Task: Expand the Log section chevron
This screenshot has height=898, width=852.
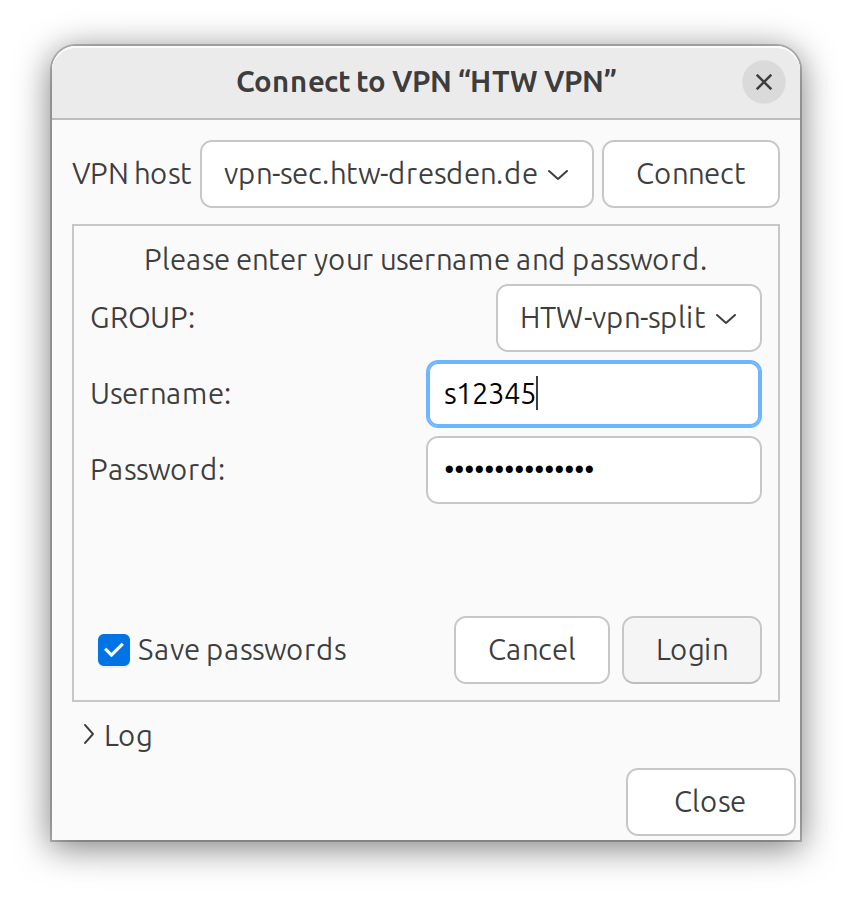Action: 88,736
